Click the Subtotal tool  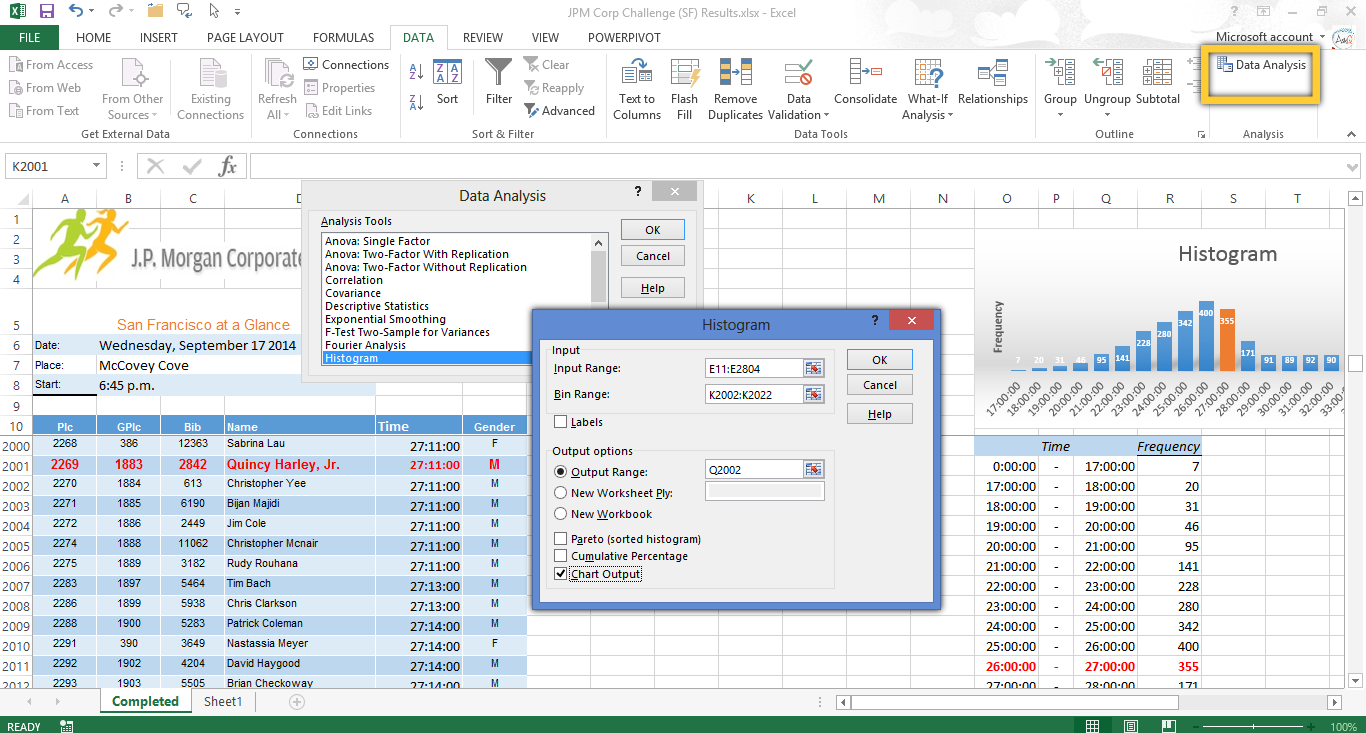[1157, 83]
